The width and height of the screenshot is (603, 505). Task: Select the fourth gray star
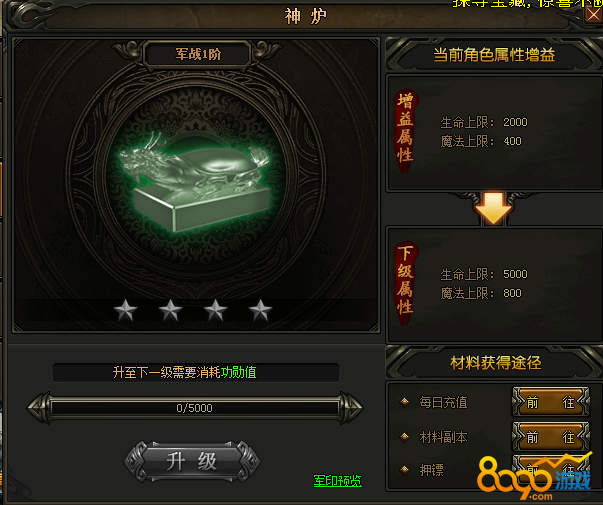(260, 310)
